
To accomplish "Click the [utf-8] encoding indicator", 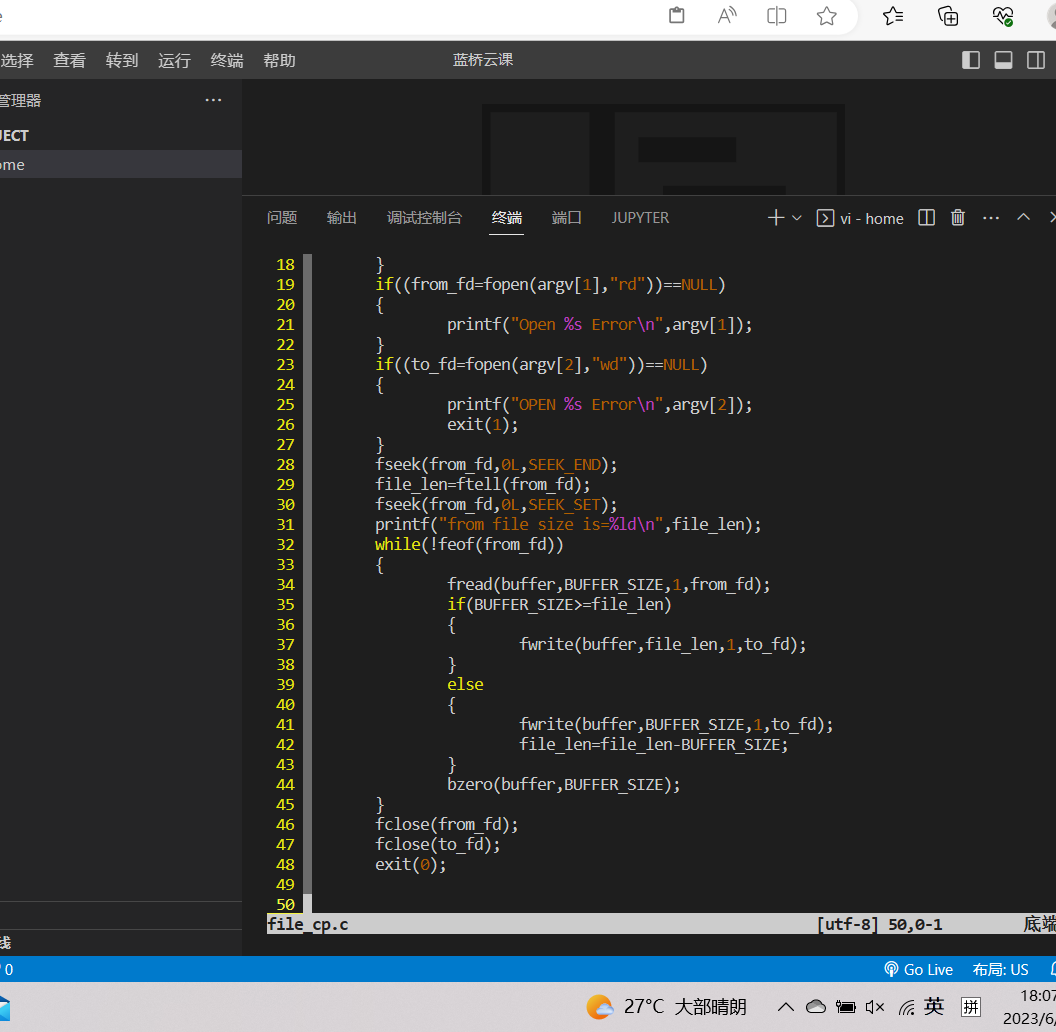I will pyautogui.click(x=848, y=924).
